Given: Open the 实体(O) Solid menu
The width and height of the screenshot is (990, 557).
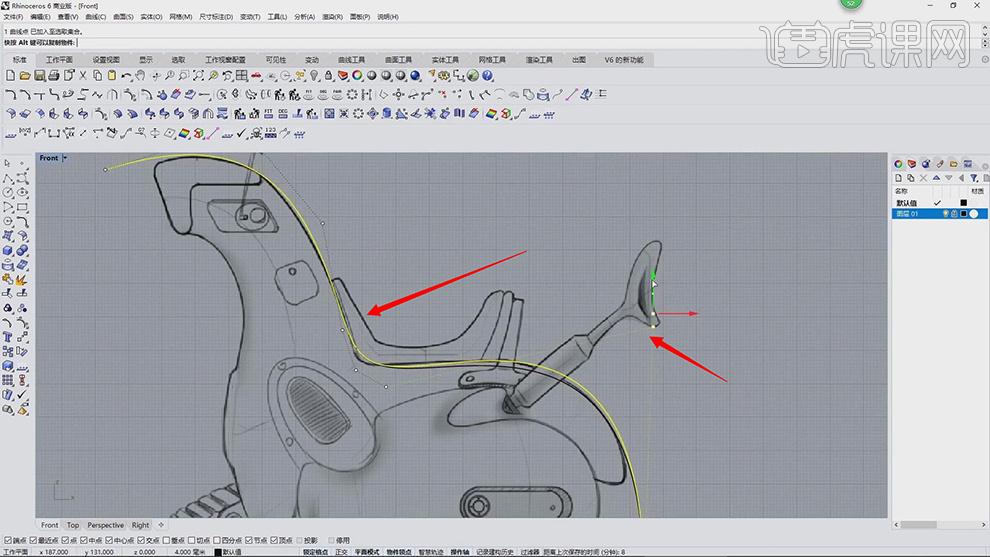Looking at the screenshot, I should click(x=151, y=17).
